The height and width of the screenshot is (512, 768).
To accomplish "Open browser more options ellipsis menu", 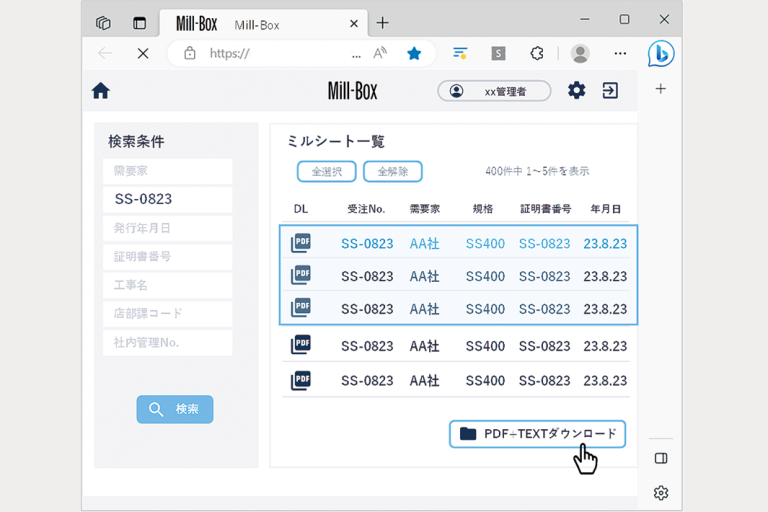I will pos(620,53).
